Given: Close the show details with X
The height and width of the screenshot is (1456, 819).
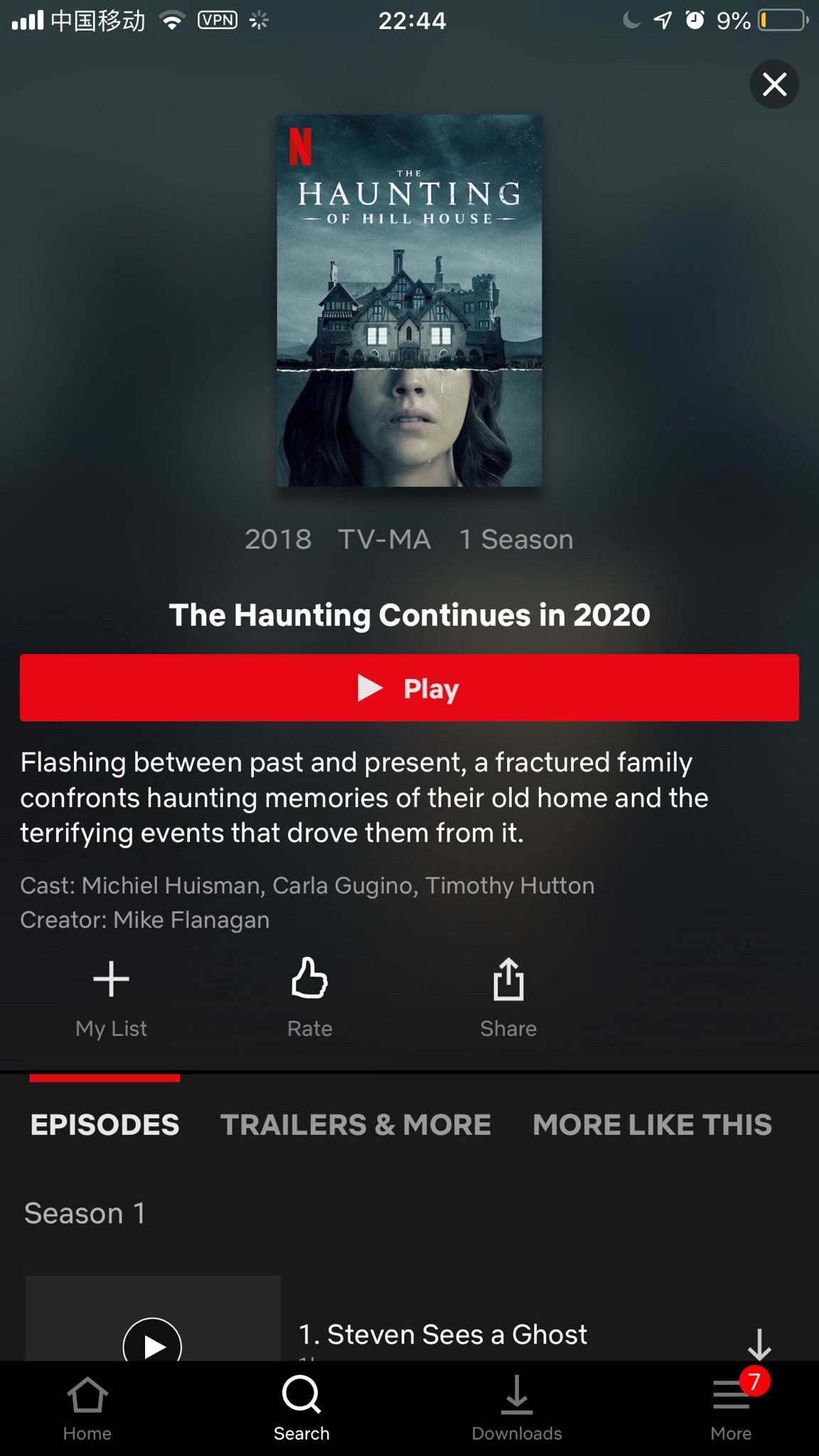Looking at the screenshot, I should 774,84.
